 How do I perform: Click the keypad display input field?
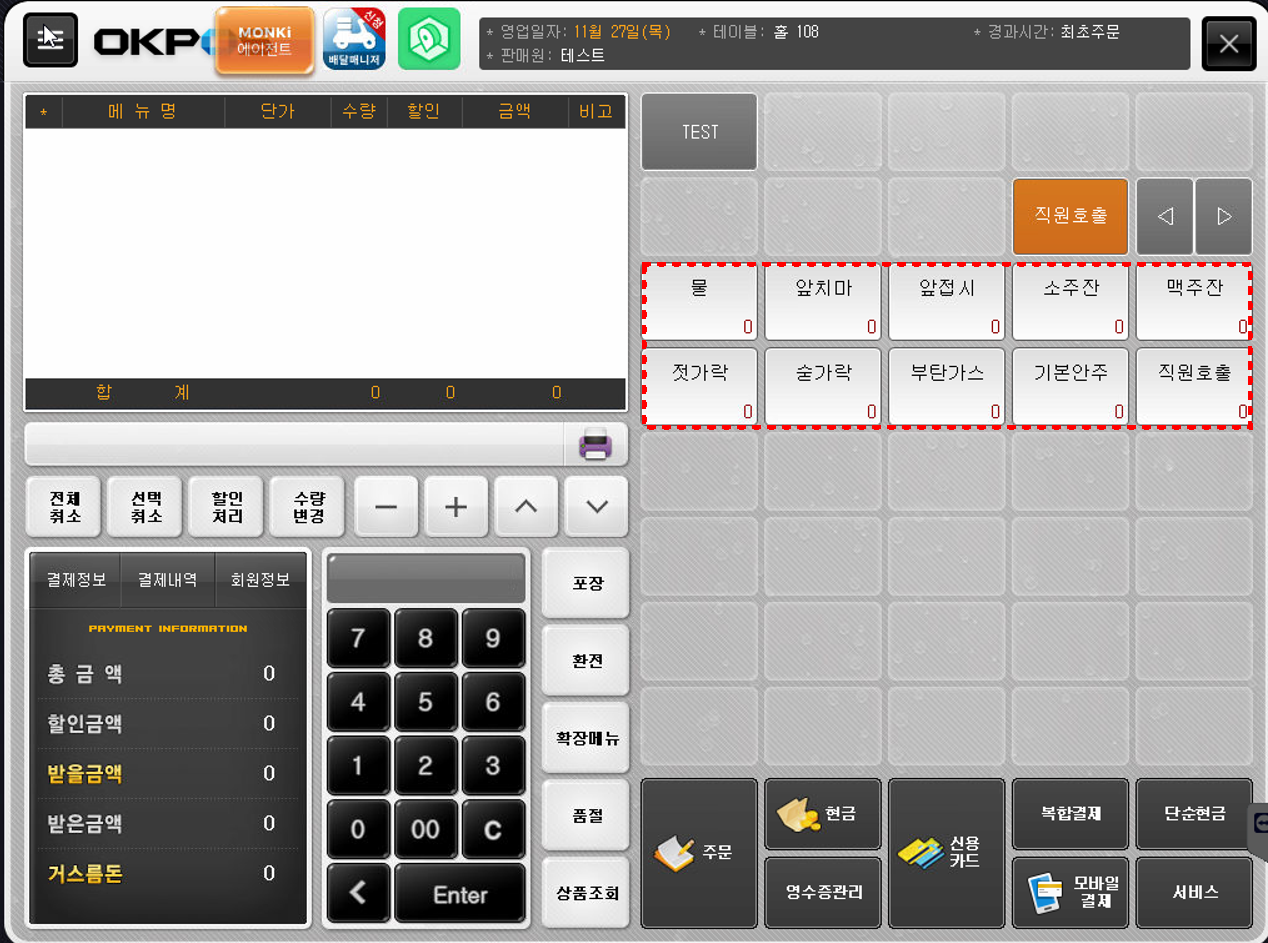(x=426, y=578)
